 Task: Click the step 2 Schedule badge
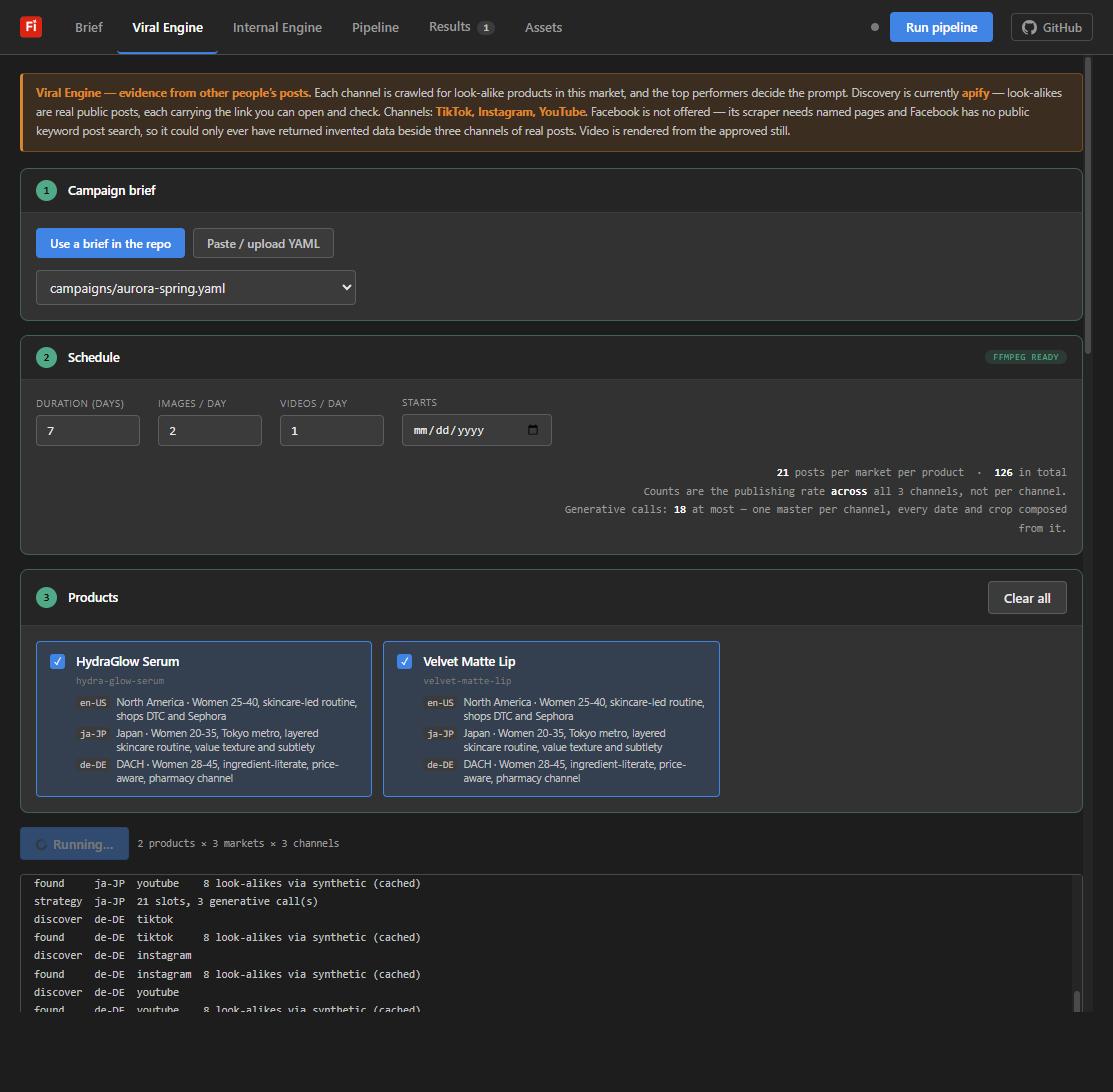(46, 357)
